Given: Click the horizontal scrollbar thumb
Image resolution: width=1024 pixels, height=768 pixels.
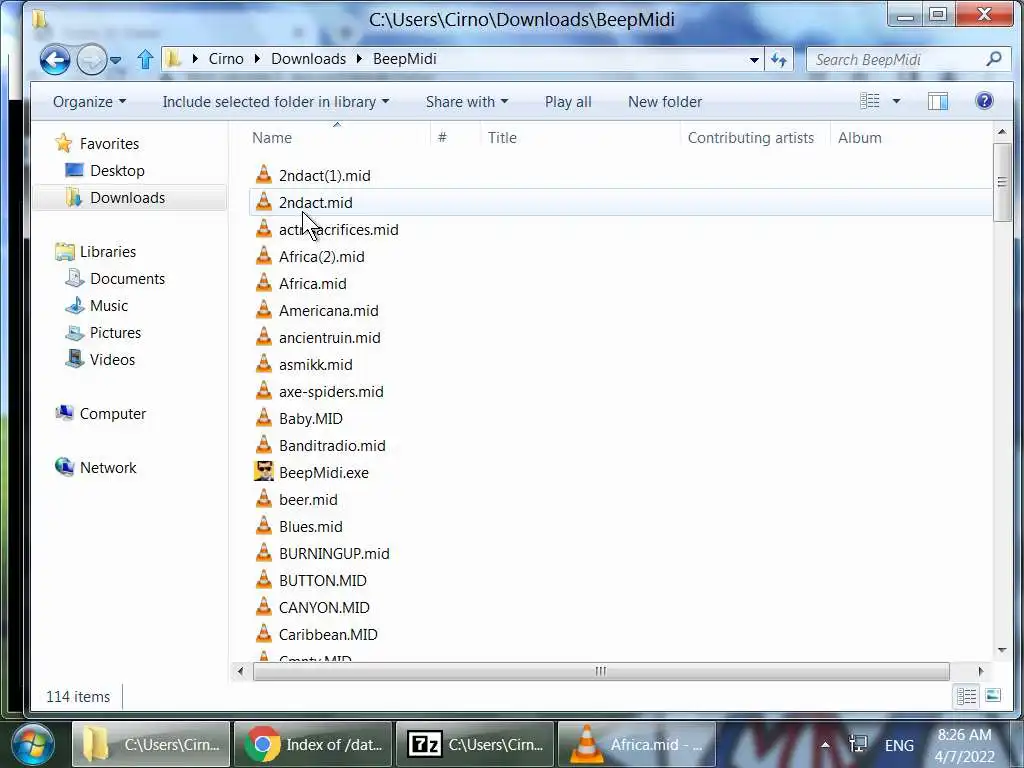Looking at the screenshot, I should (x=601, y=671).
